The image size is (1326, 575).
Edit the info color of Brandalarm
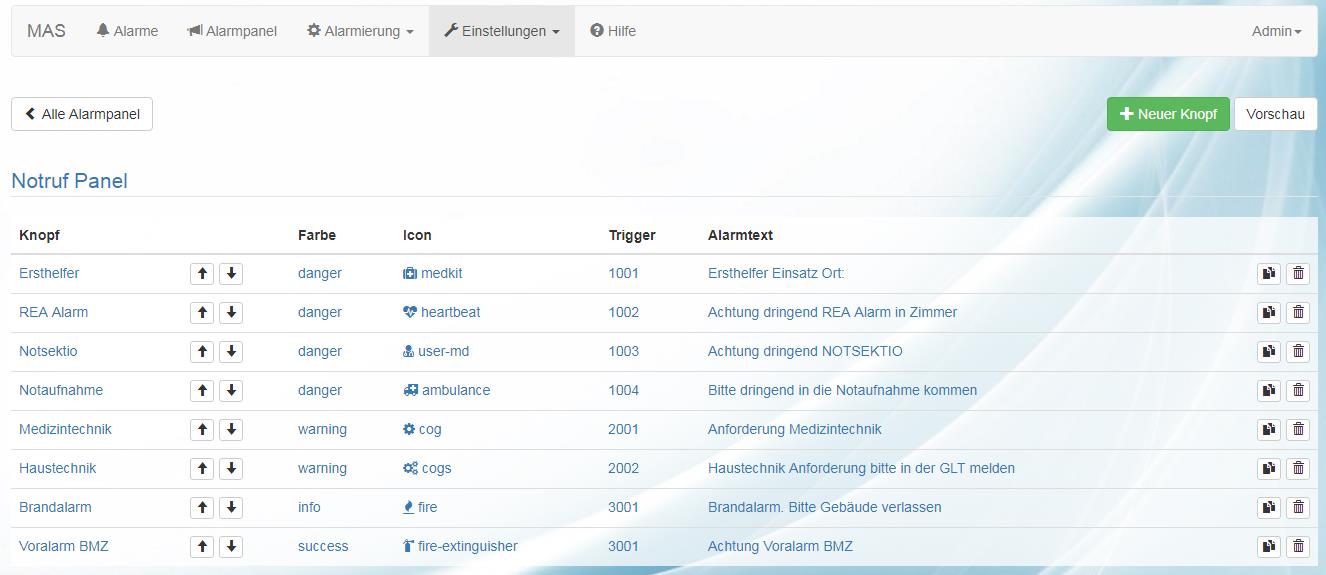pos(309,507)
